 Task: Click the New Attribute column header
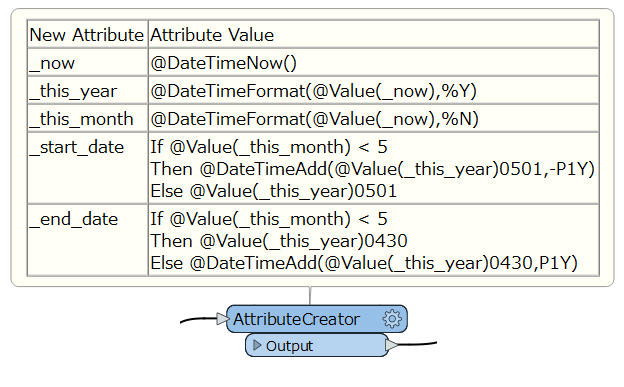(88, 34)
